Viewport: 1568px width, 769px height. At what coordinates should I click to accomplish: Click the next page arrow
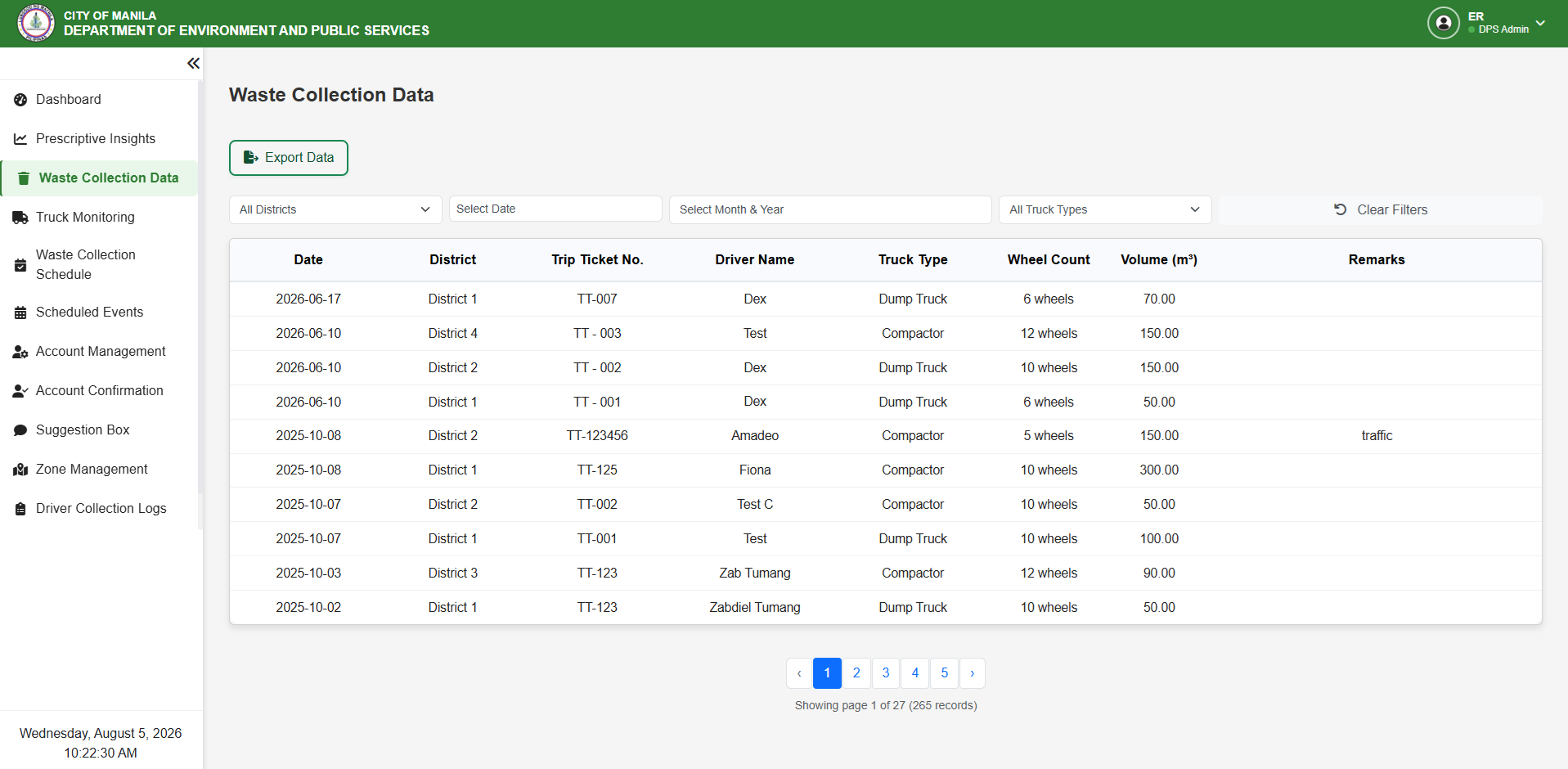click(x=973, y=673)
